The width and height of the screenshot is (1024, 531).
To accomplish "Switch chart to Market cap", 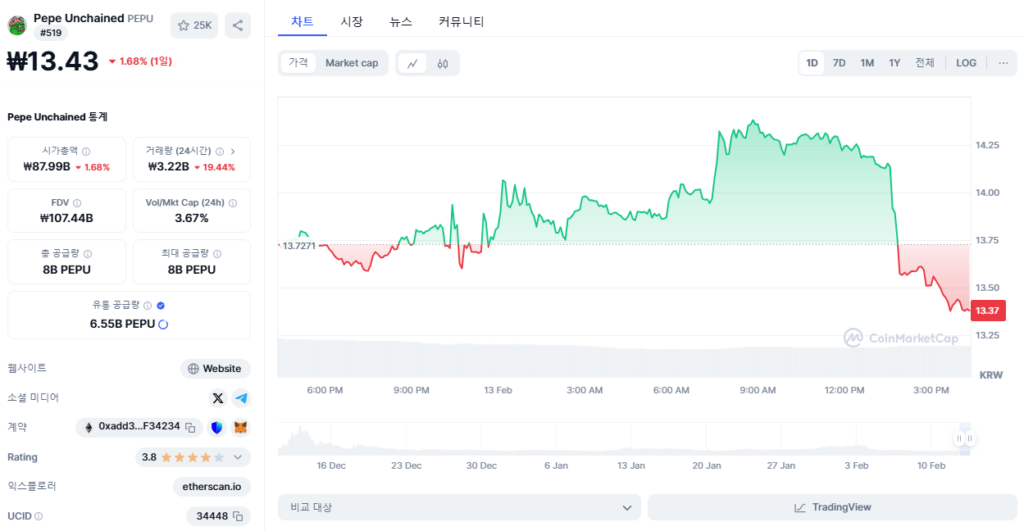I will 351,63.
